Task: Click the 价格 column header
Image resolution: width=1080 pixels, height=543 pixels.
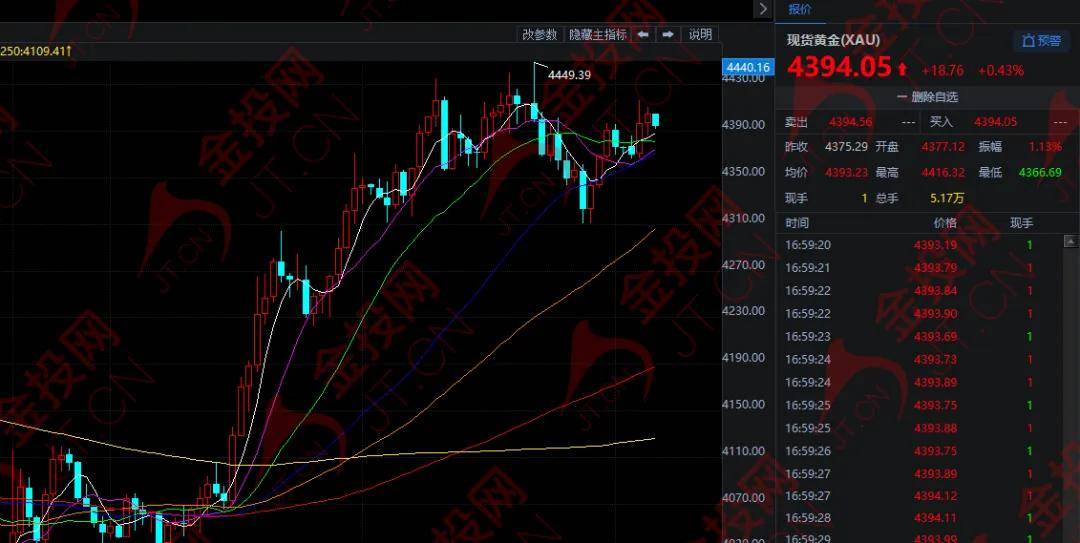Action: 944,223
